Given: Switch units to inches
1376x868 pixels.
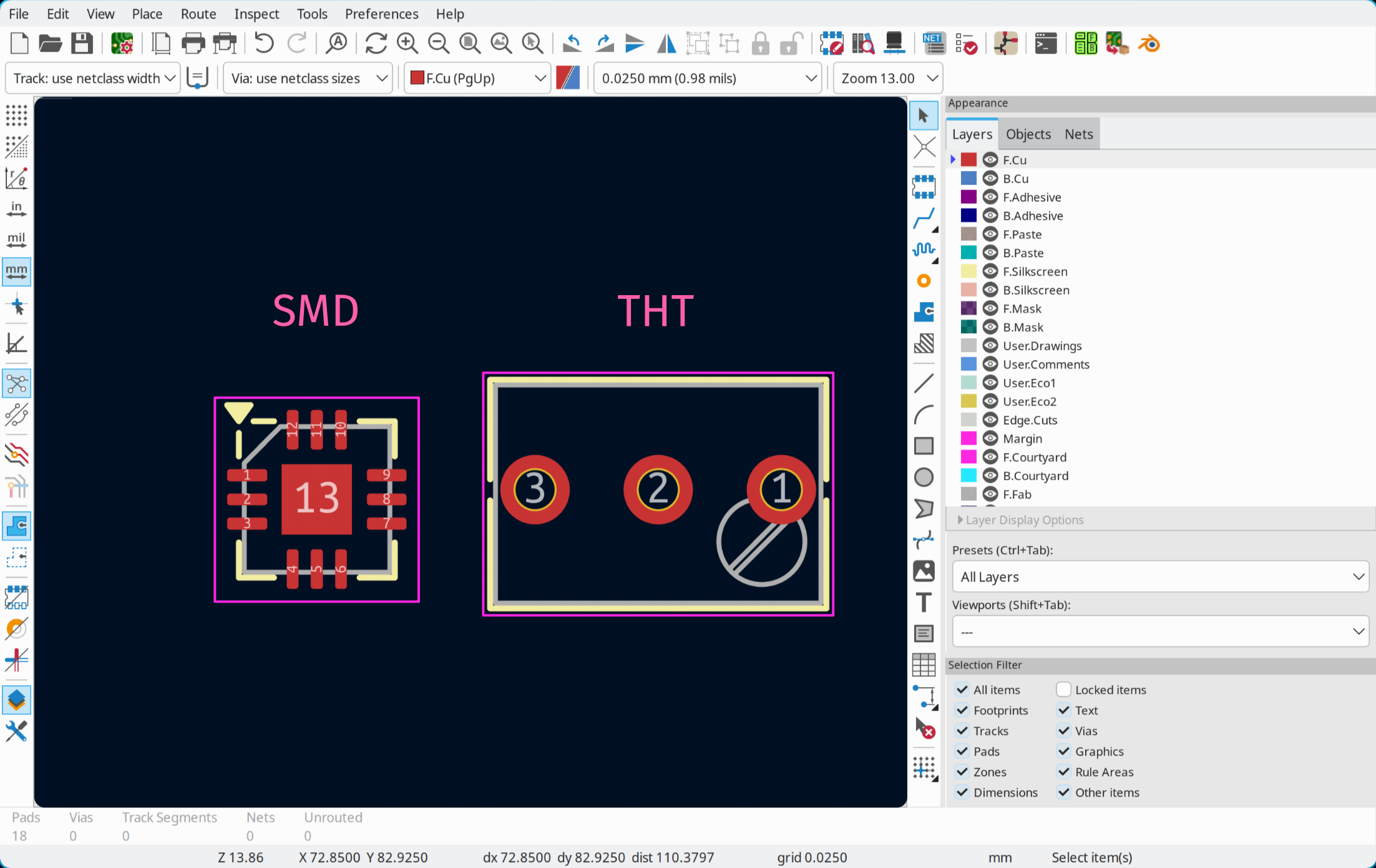Looking at the screenshot, I should (16, 209).
